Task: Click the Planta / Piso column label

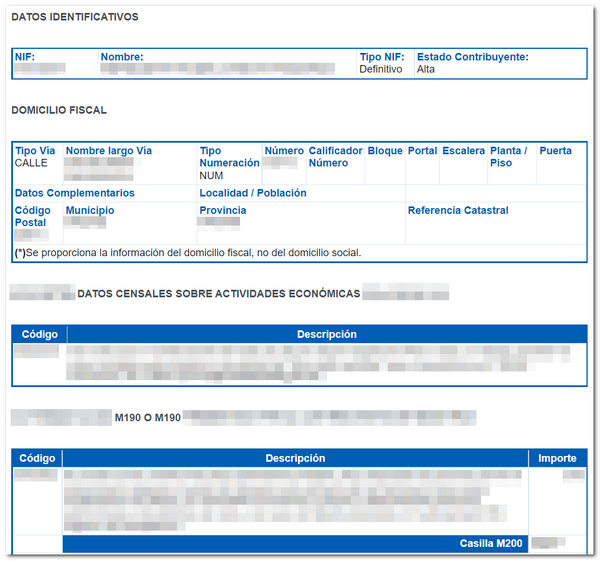Action: 509,157
